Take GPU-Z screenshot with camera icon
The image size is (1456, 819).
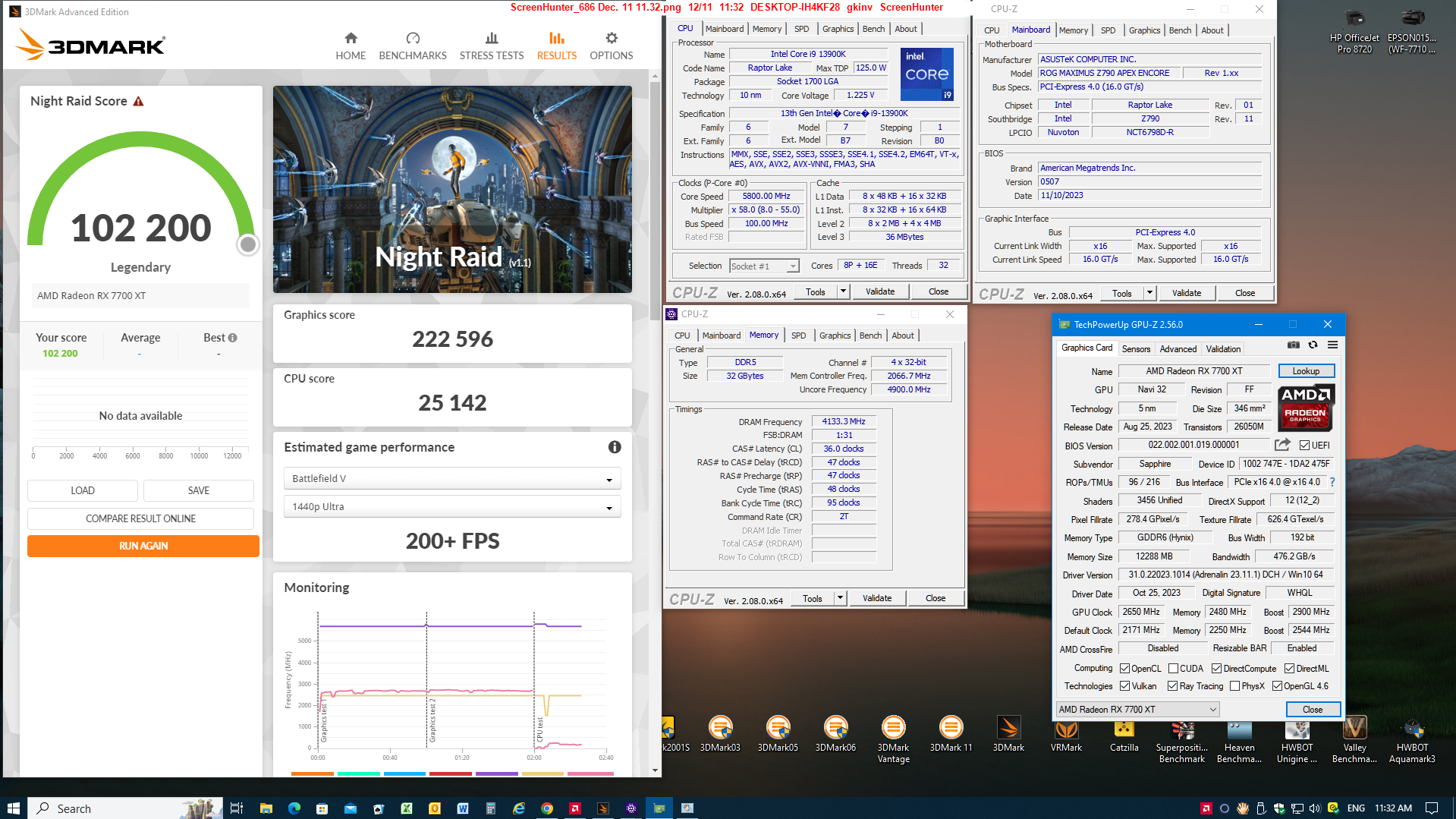[1294, 345]
